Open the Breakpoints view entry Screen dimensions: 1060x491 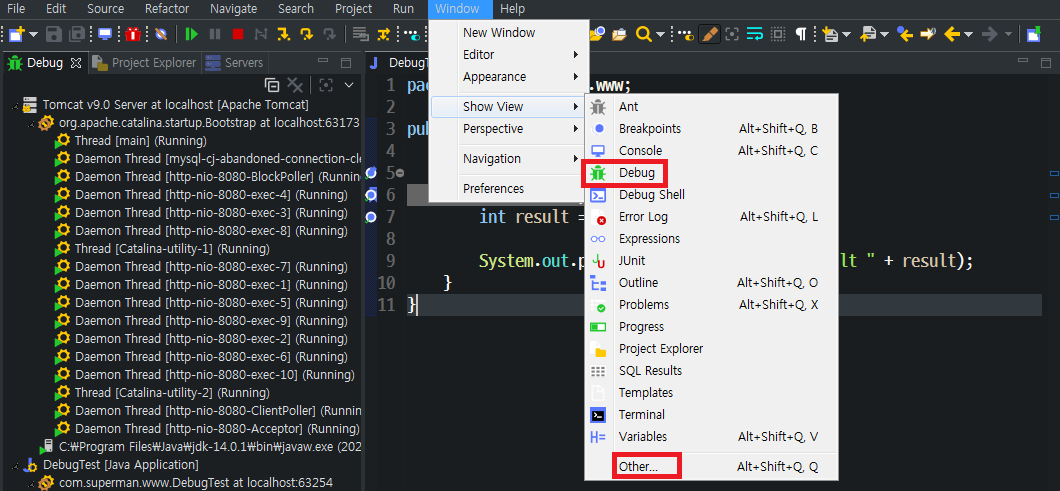(711, 128)
